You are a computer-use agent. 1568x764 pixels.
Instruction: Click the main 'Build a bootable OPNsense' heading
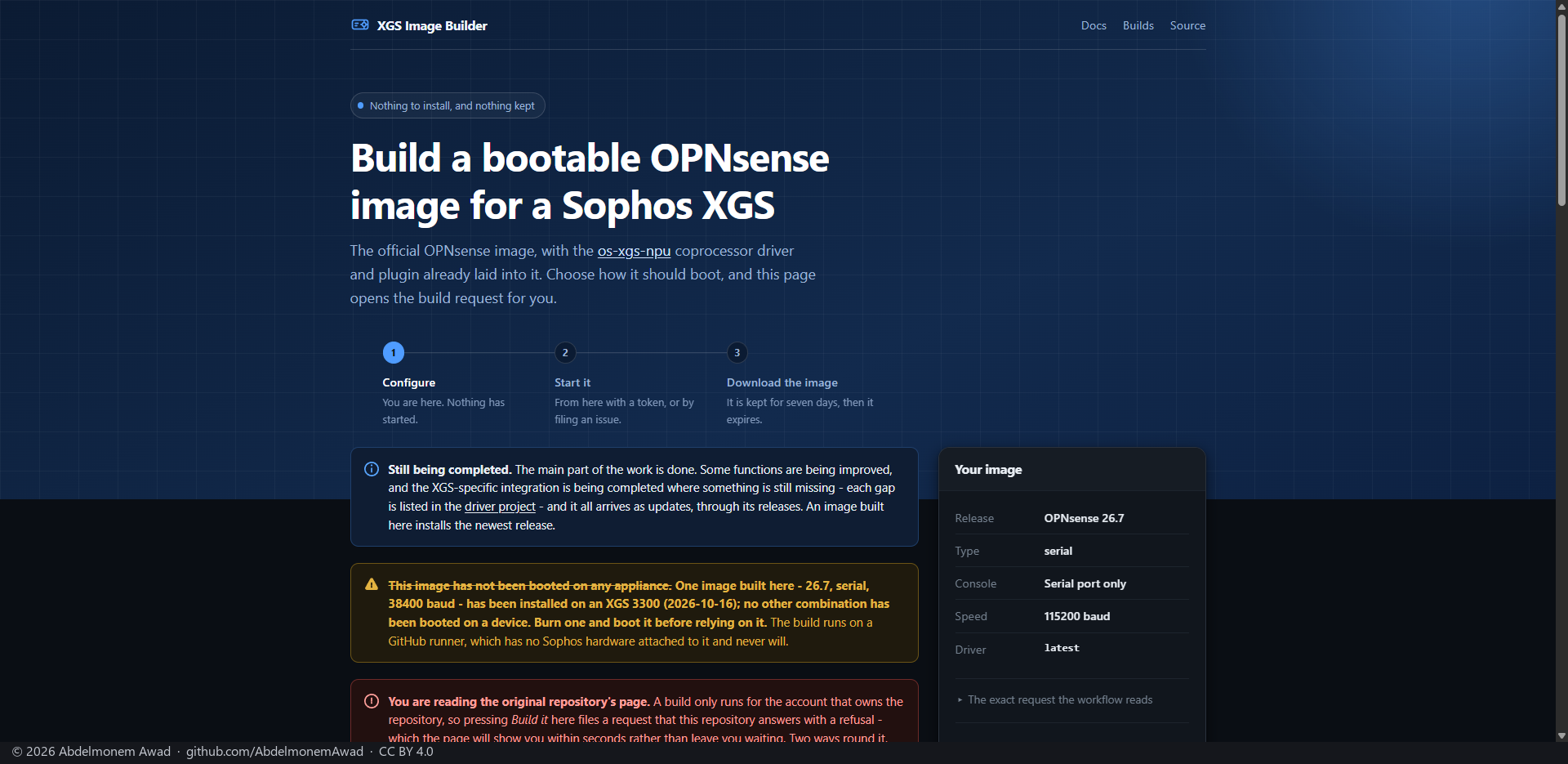590,181
